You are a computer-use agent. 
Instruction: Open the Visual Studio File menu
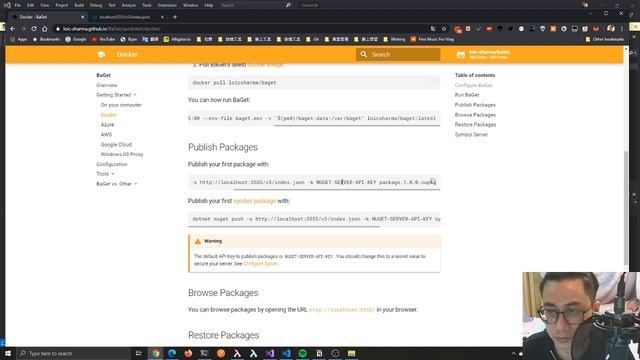click(x=18, y=5)
